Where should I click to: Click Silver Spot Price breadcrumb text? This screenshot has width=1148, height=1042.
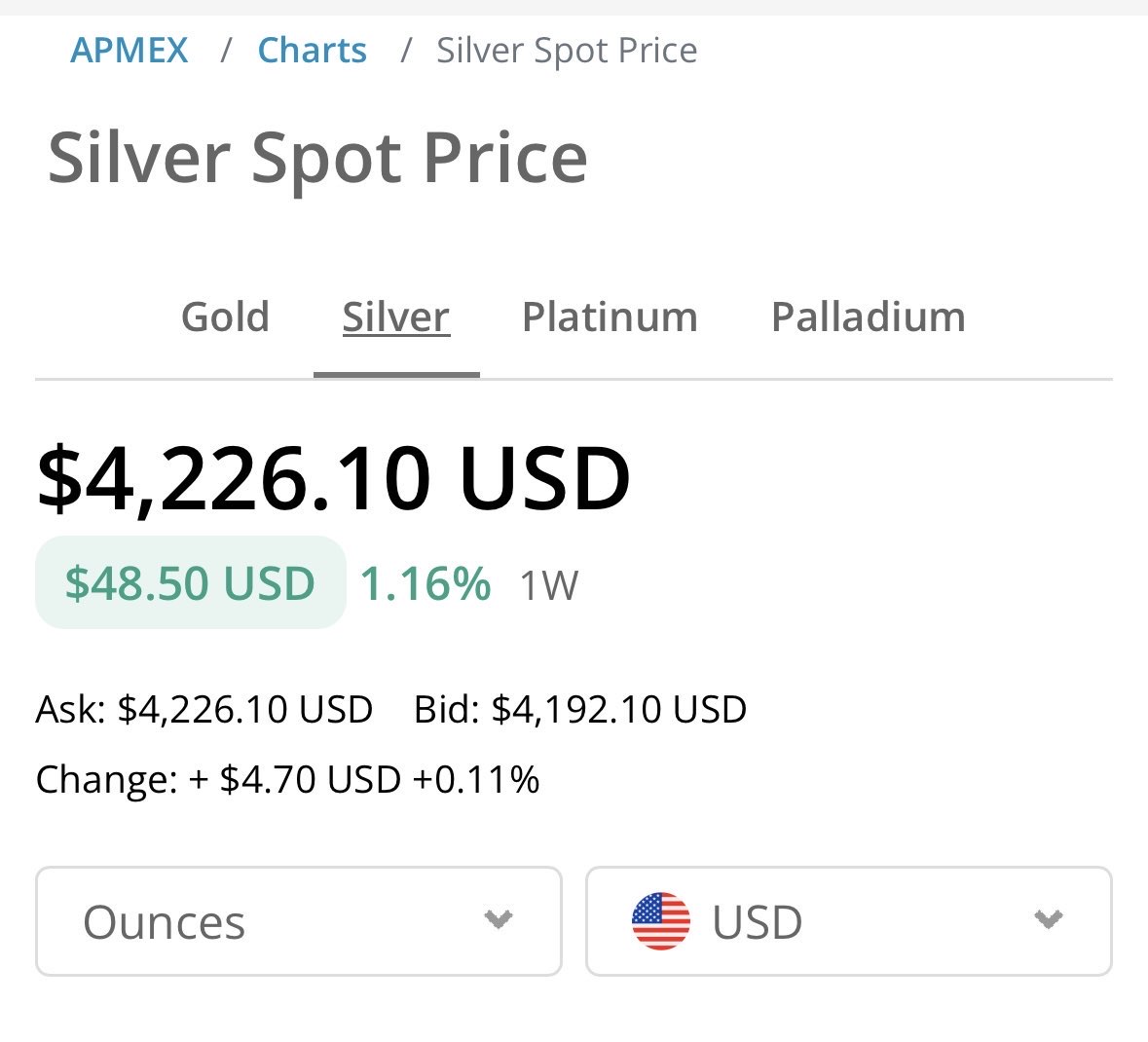click(567, 51)
